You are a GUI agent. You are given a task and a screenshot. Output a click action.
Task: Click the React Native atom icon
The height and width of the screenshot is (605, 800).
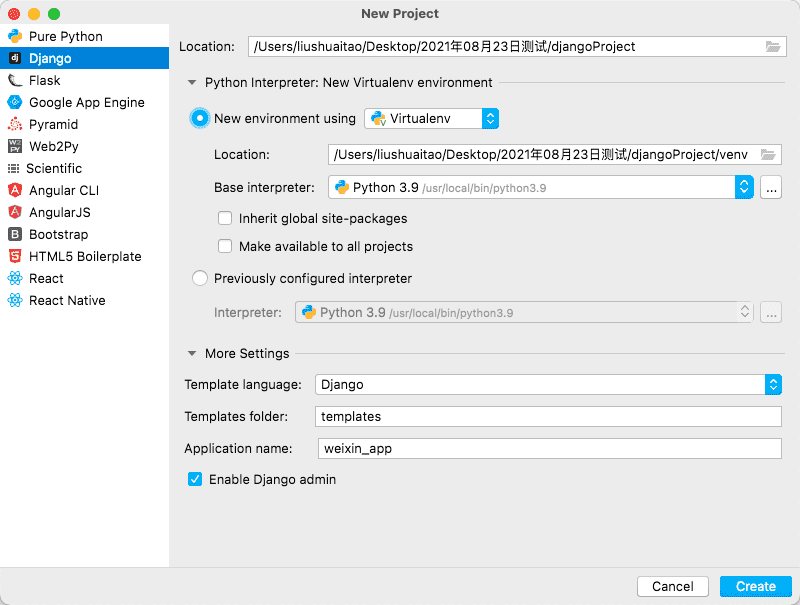(15, 300)
